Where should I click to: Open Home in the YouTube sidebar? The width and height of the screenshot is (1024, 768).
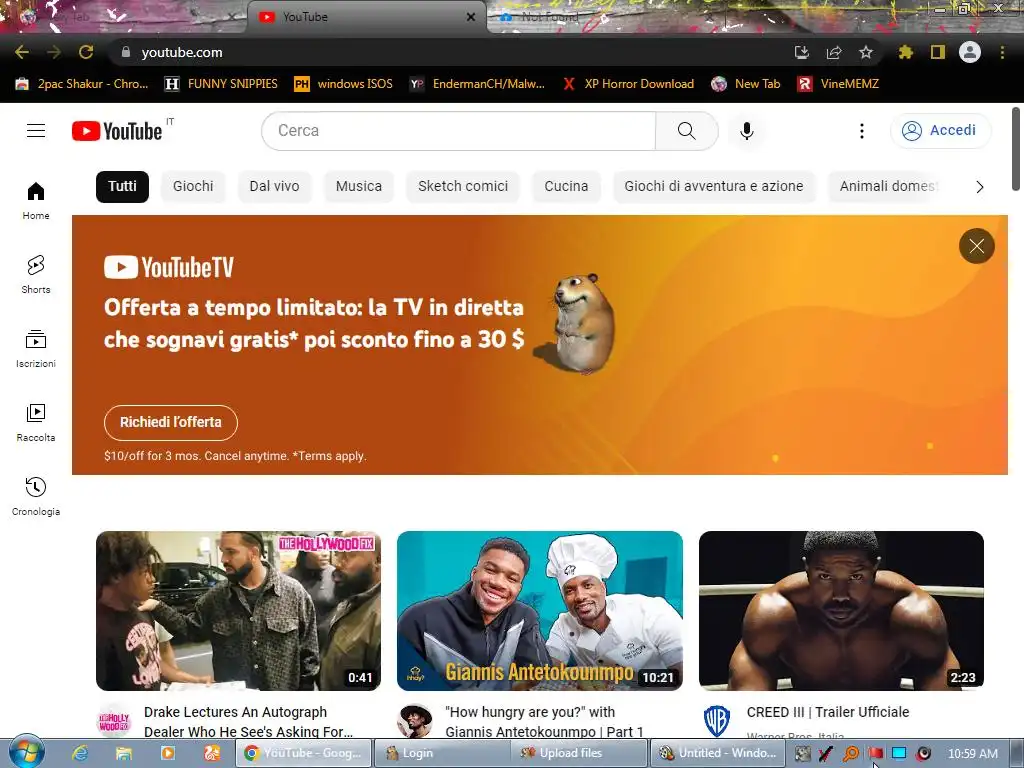pyautogui.click(x=36, y=200)
